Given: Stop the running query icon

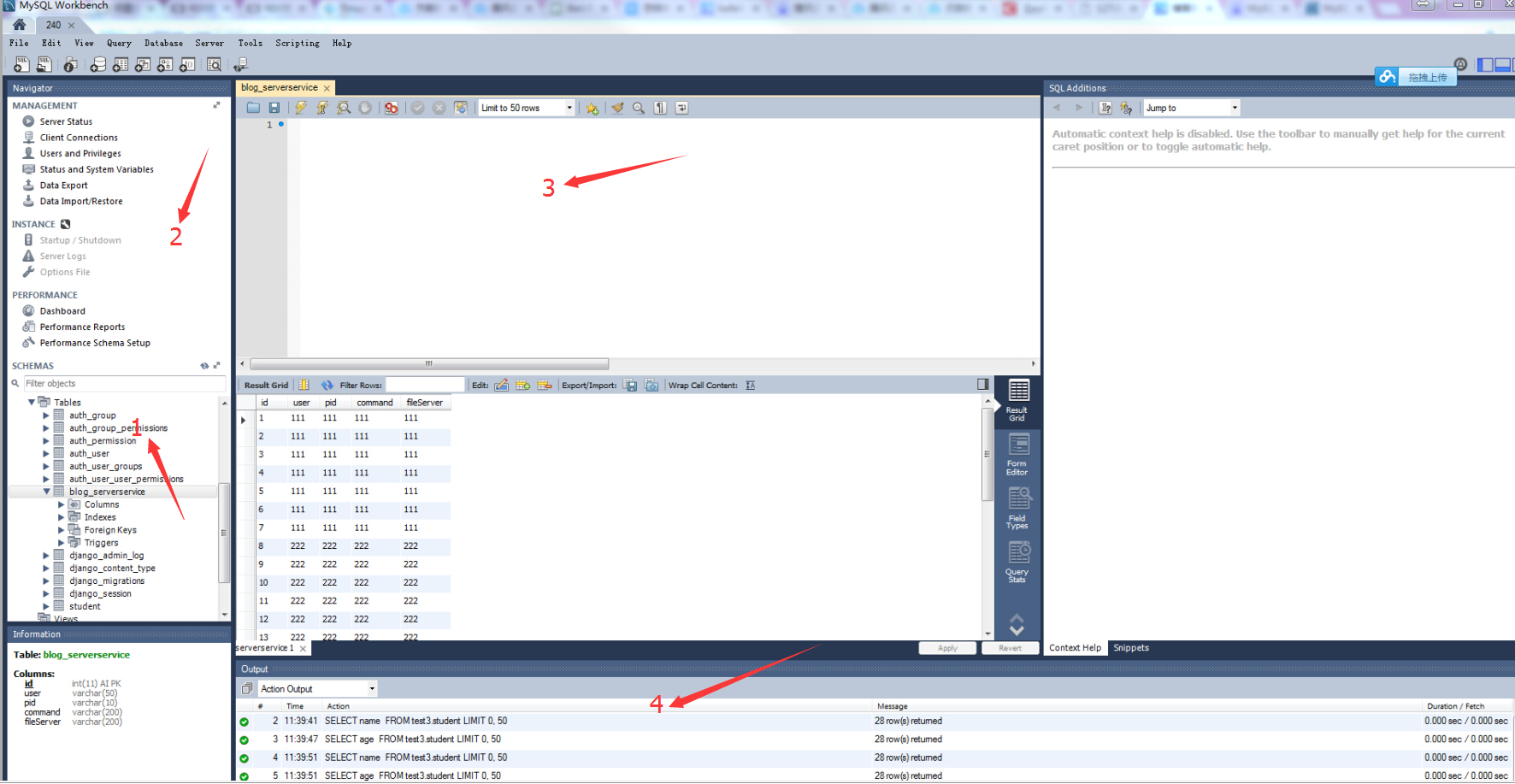Looking at the screenshot, I should click(x=365, y=108).
